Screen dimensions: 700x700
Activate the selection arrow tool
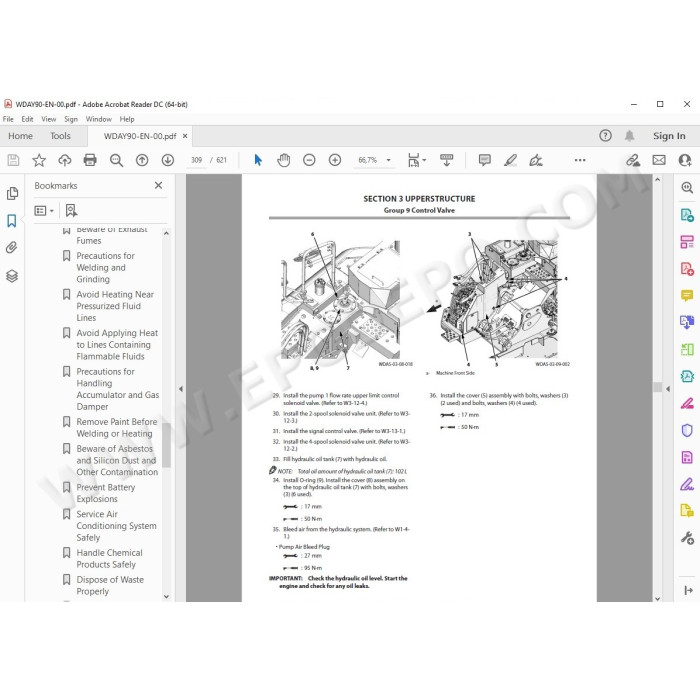coord(258,160)
